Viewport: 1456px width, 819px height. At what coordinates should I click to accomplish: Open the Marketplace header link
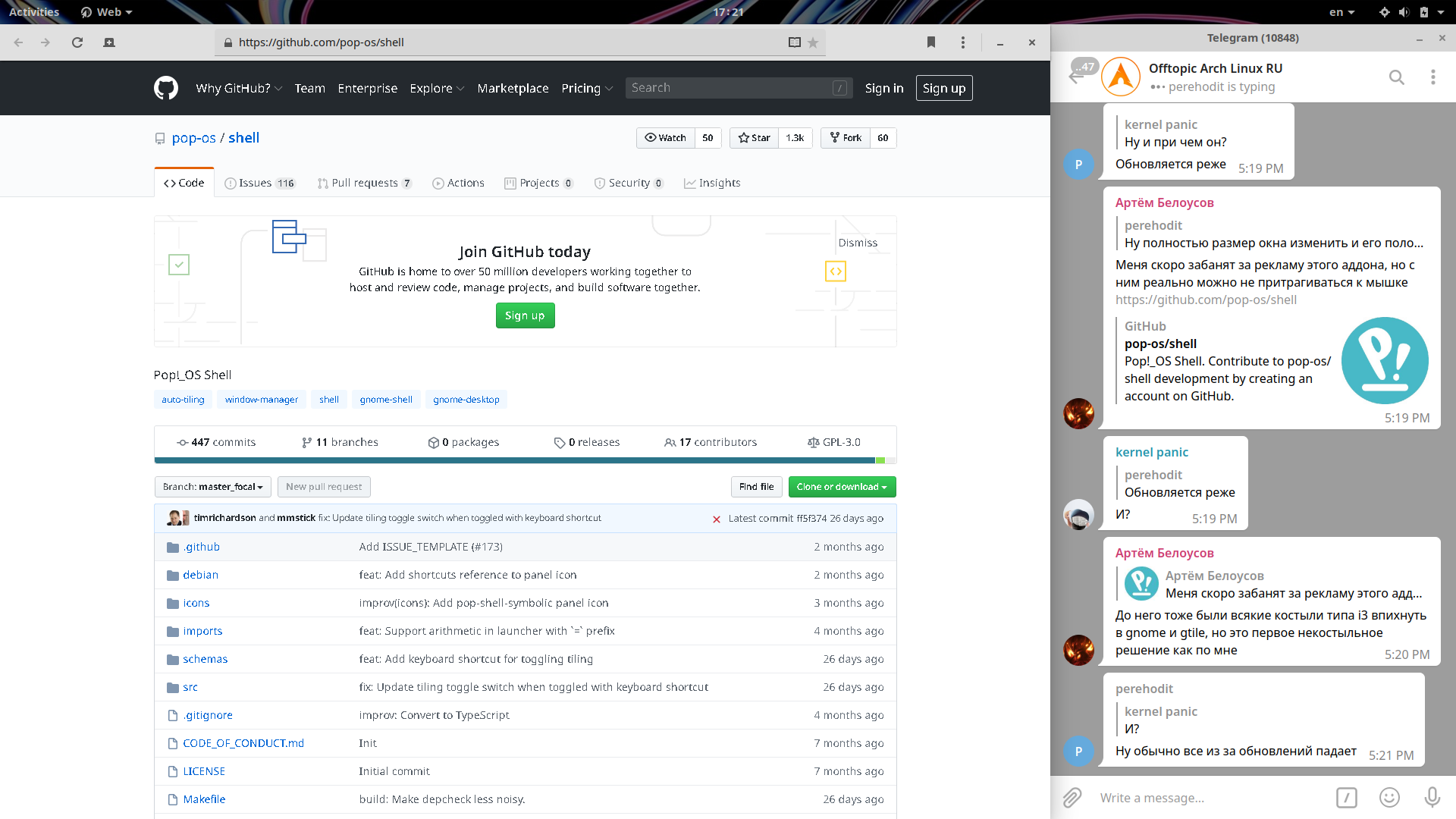[x=513, y=88]
